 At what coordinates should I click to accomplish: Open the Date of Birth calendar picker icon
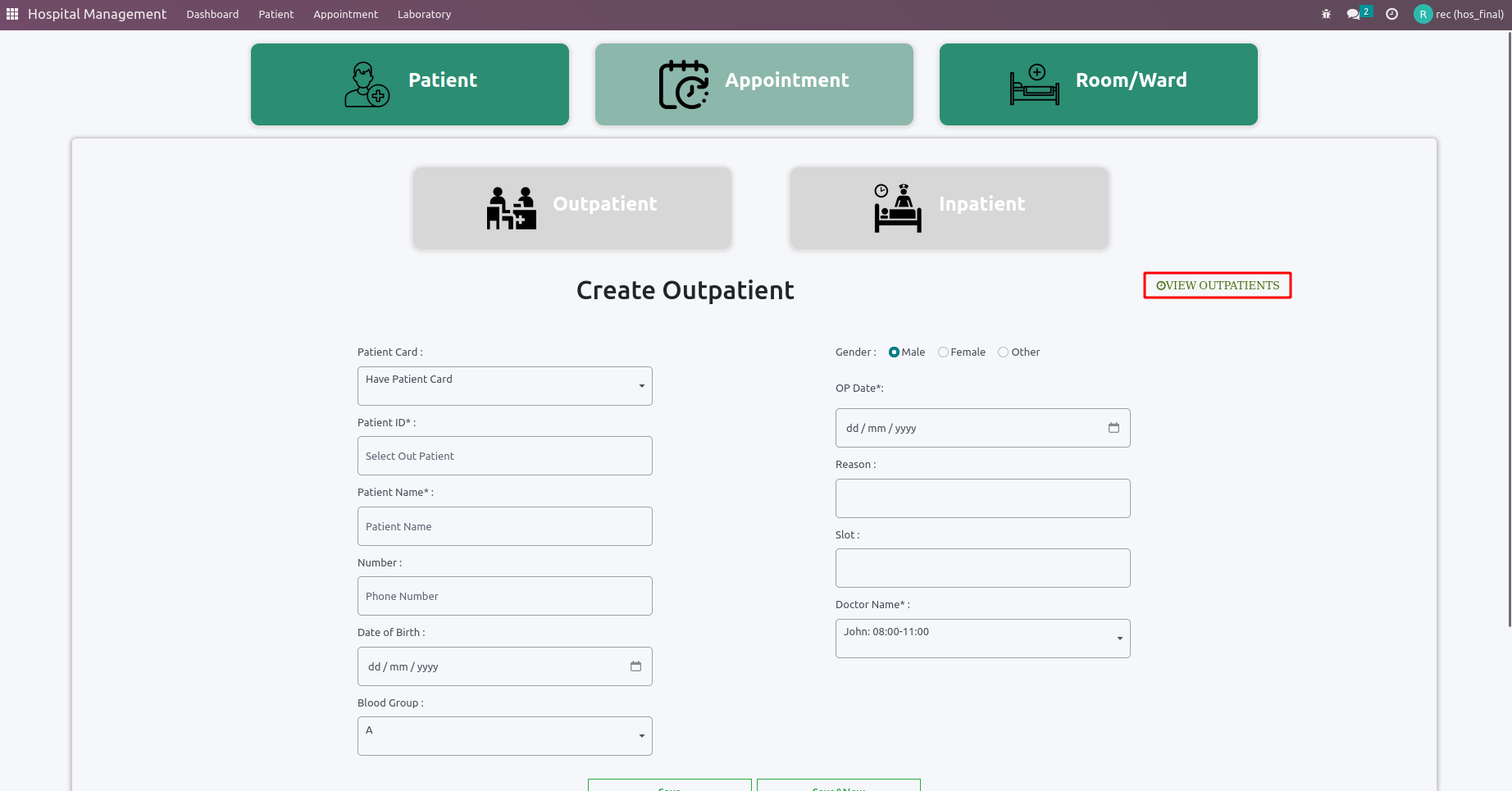[x=635, y=666]
